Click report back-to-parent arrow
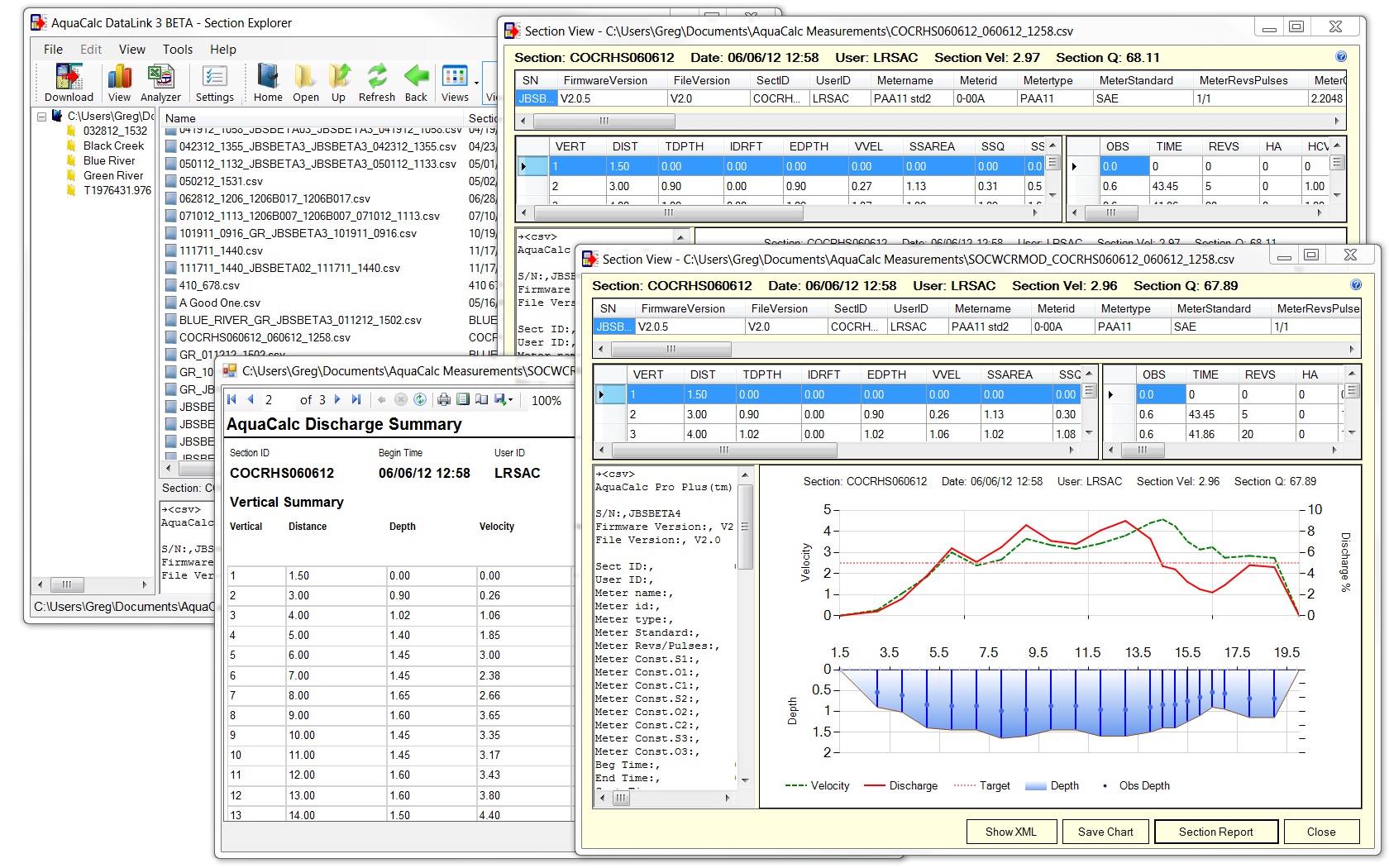1389x868 pixels. [x=382, y=399]
